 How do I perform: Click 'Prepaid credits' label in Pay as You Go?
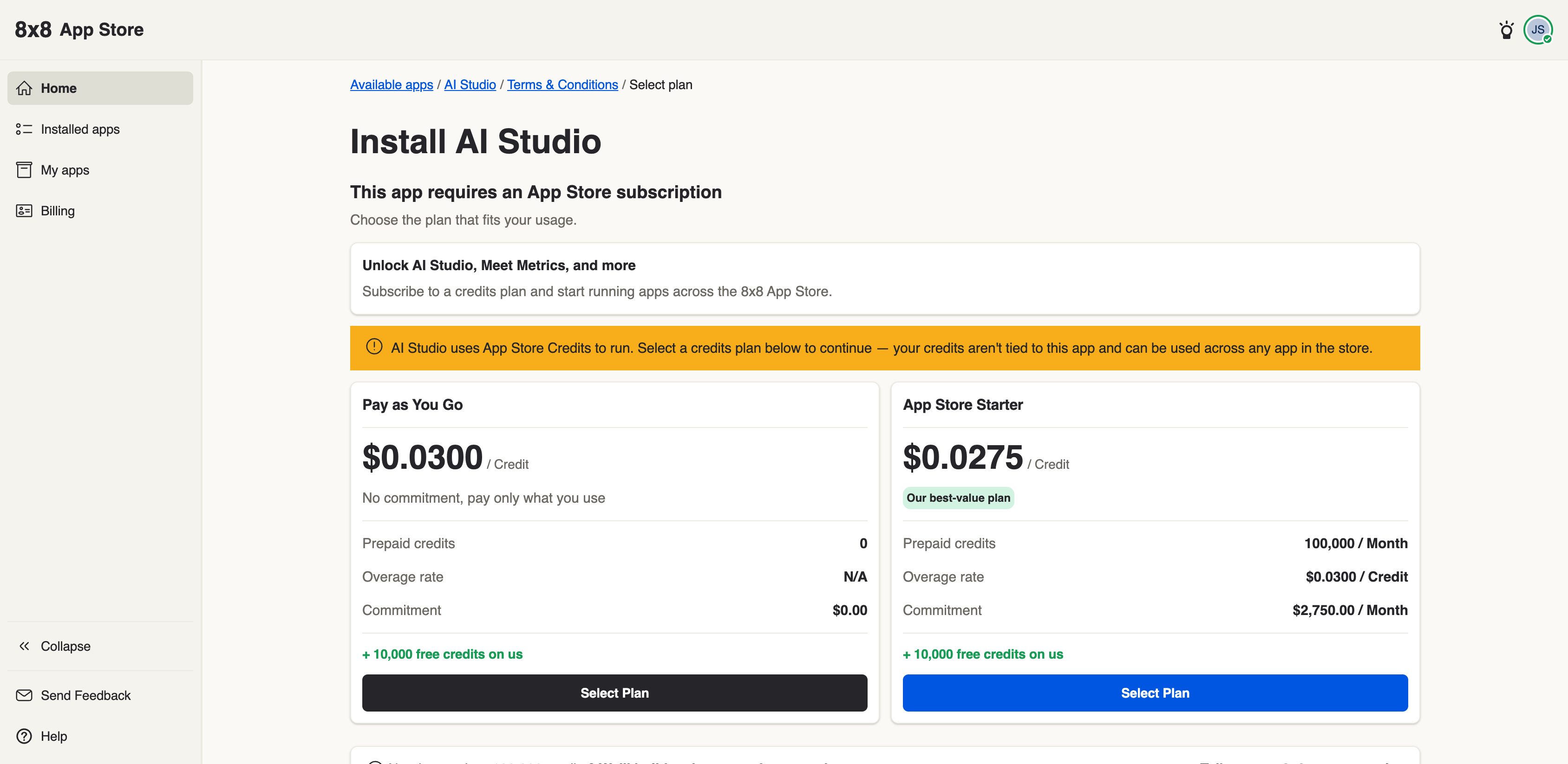(x=408, y=544)
